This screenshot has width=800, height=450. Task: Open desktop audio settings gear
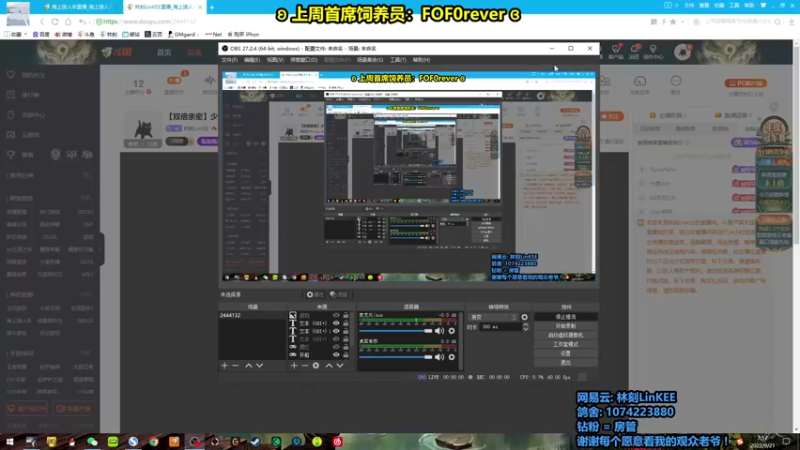point(452,357)
